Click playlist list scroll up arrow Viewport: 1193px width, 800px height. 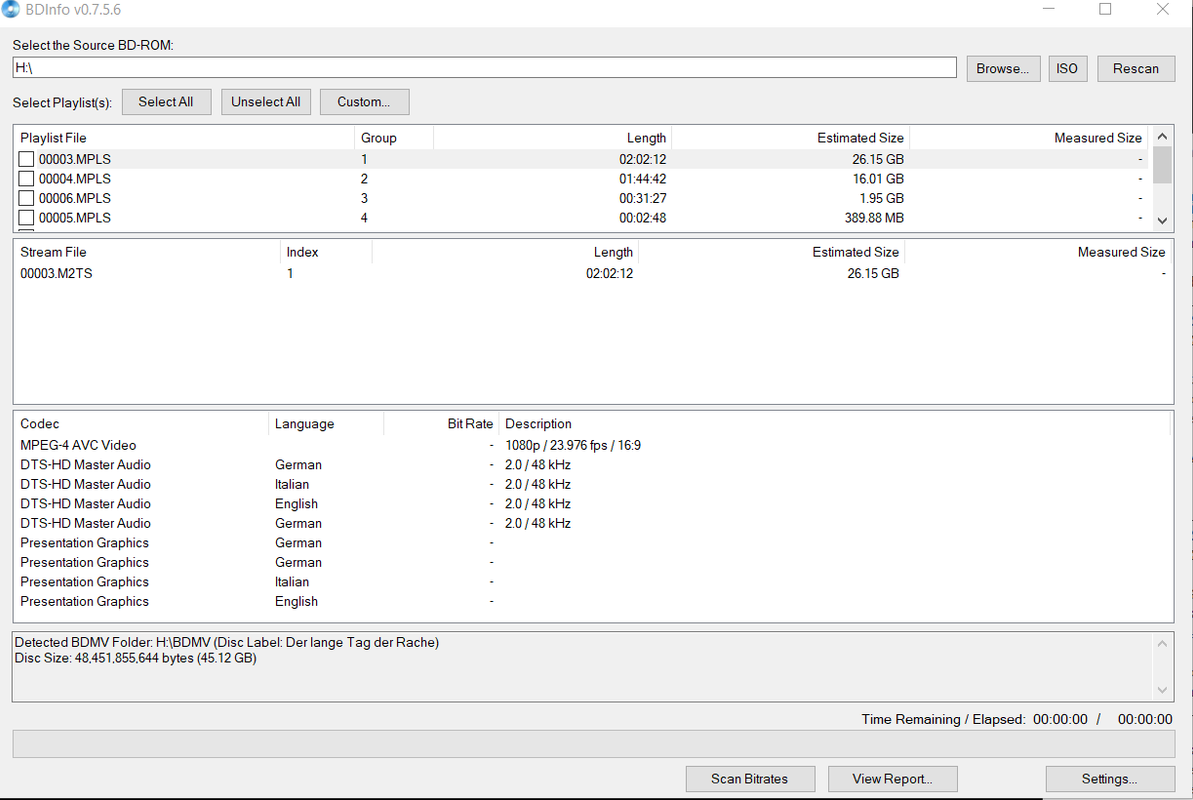[x=1162, y=136]
